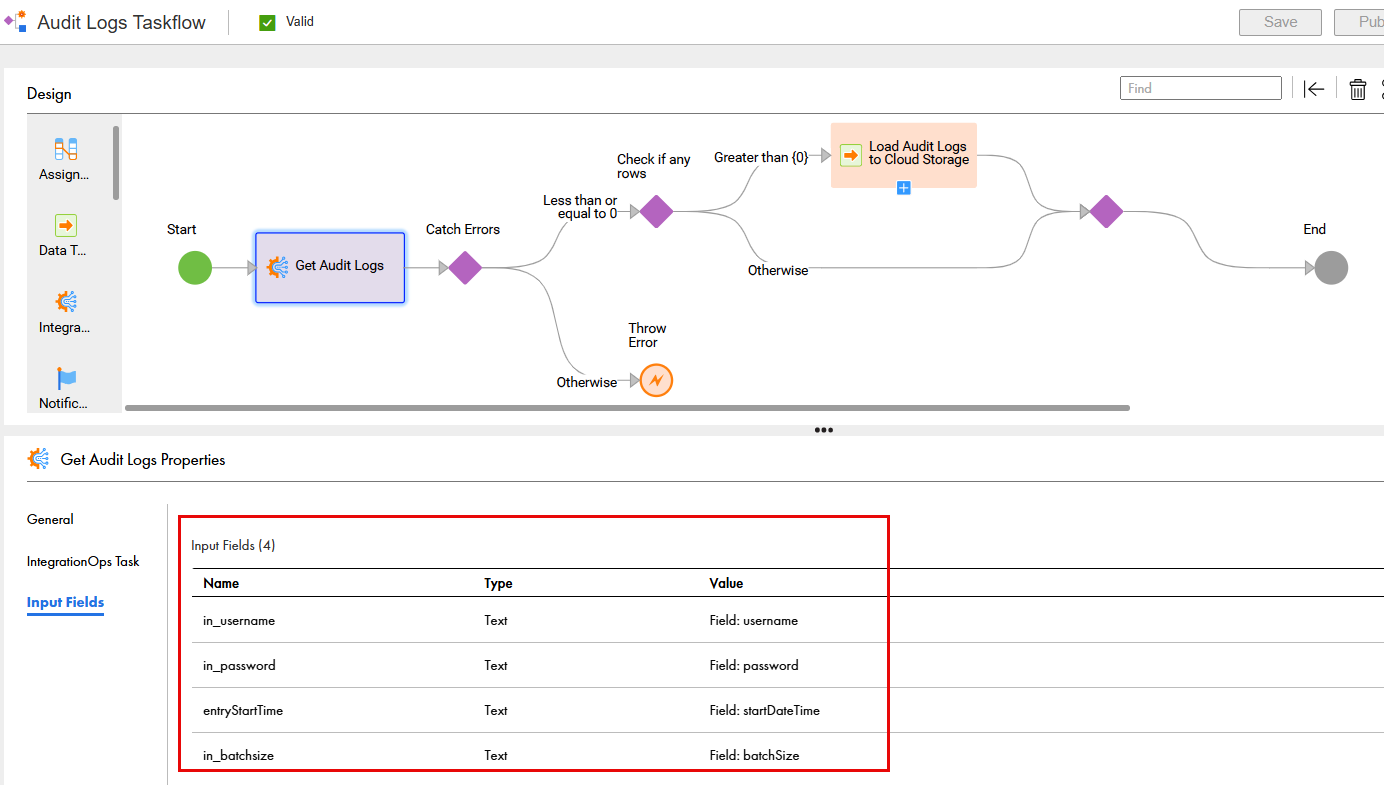
Task: Click the Field: startDateTime value
Action: tap(765, 710)
